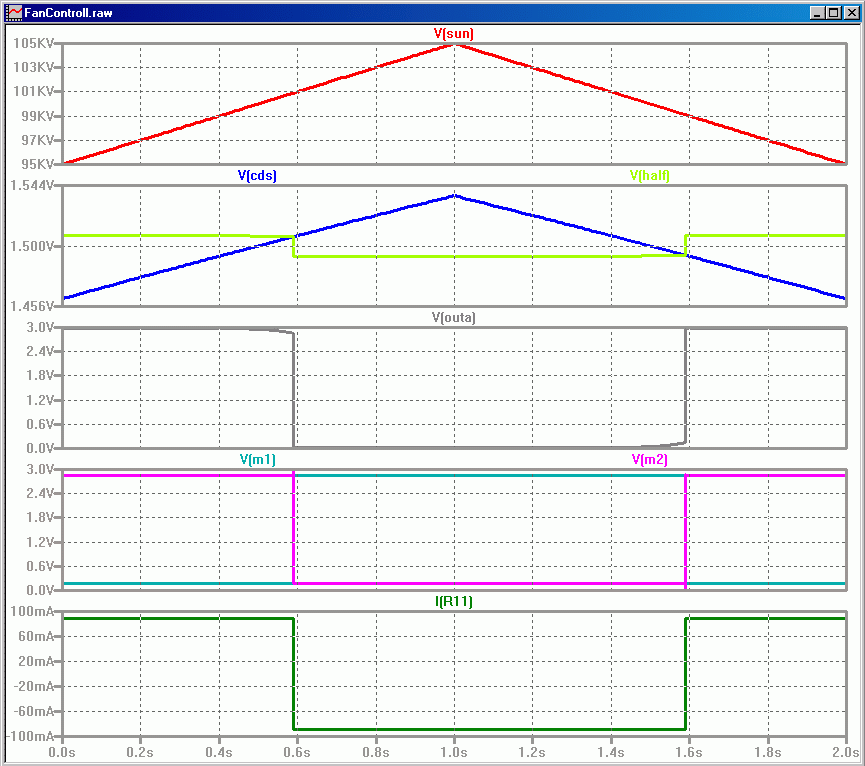Select the I(R11) trace label

click(x=453, y=601)
